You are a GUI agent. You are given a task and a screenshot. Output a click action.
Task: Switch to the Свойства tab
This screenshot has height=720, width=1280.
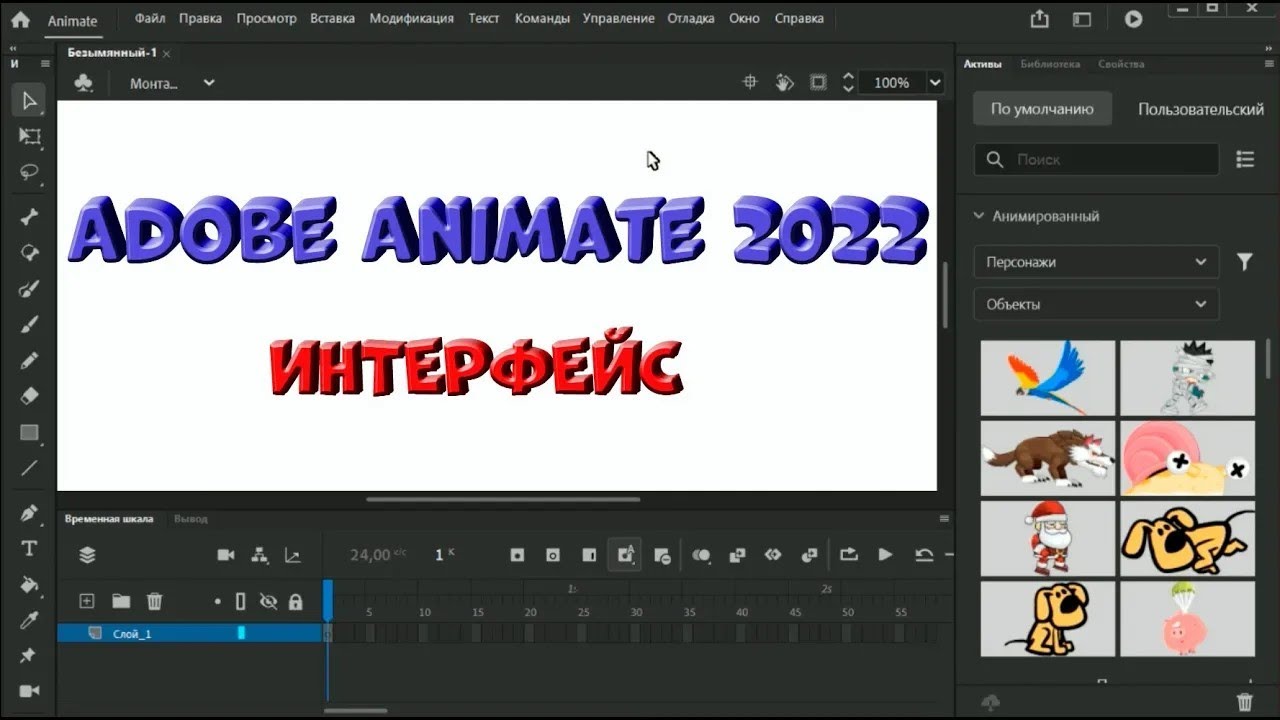pyautogui.click(x=1121, y=64)
